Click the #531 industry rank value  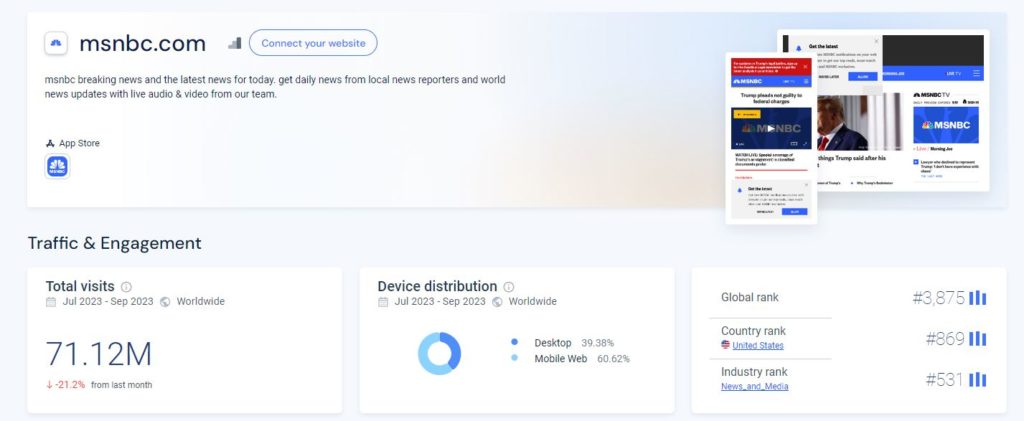tap(945, 380)
